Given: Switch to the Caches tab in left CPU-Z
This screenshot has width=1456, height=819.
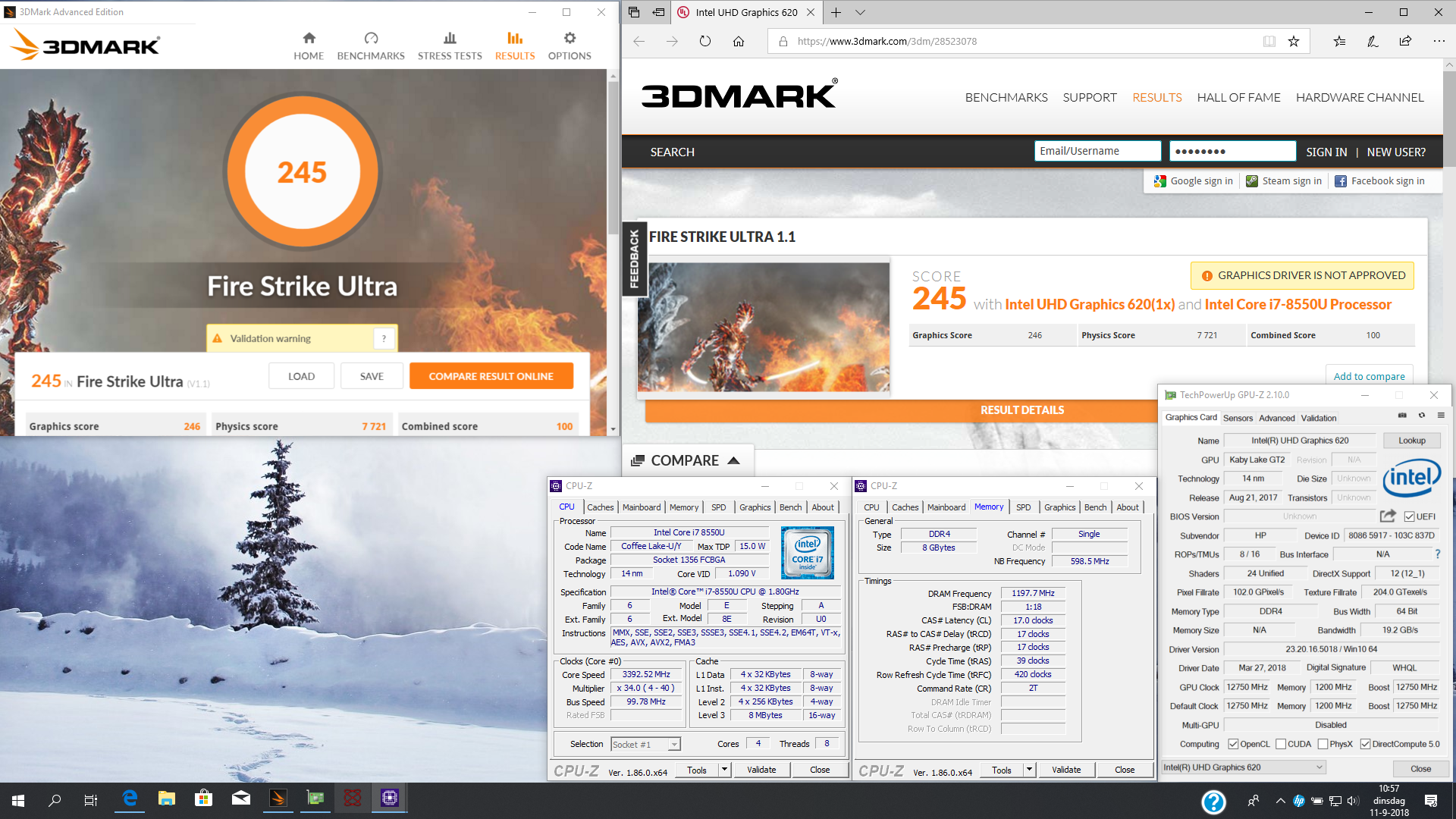Looking at the screenshot, I should (x=601, y=507).
